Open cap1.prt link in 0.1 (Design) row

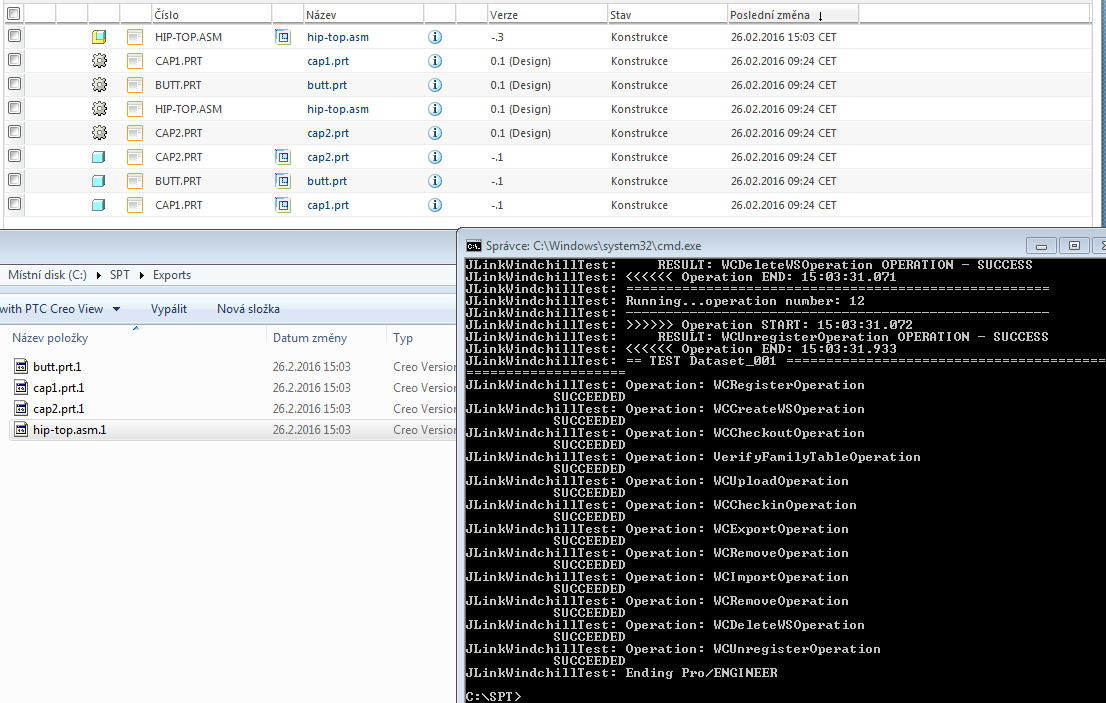tap(328, 61)
